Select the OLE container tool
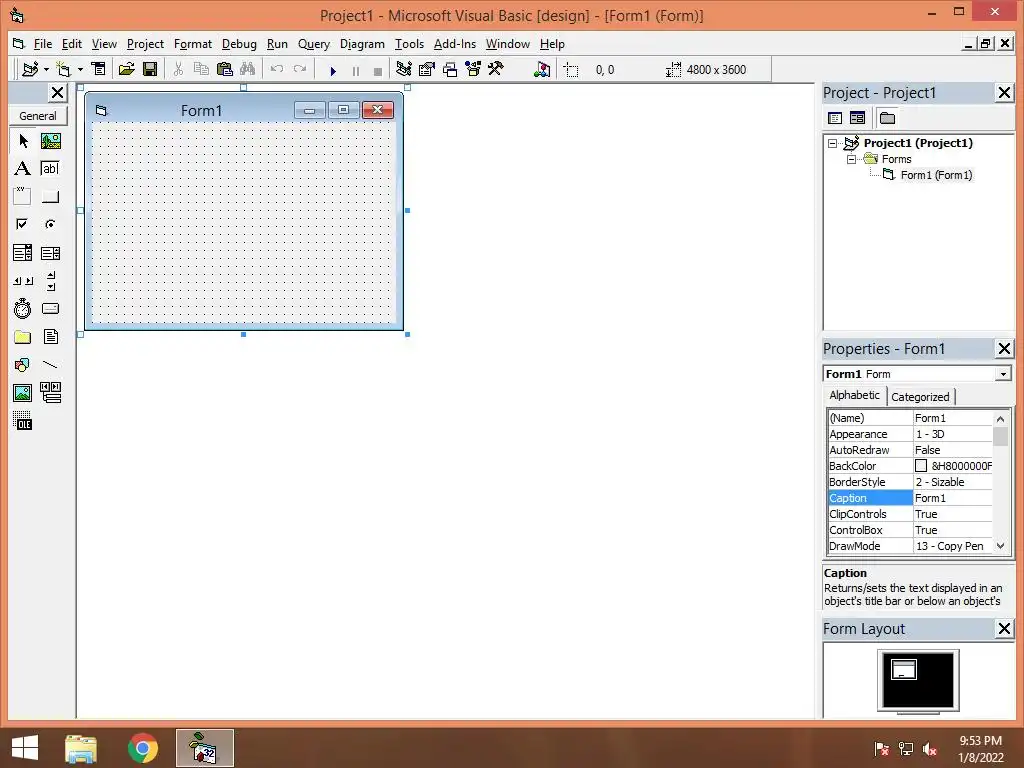Viewport: 1024px width, 768px height. [22, 420]
